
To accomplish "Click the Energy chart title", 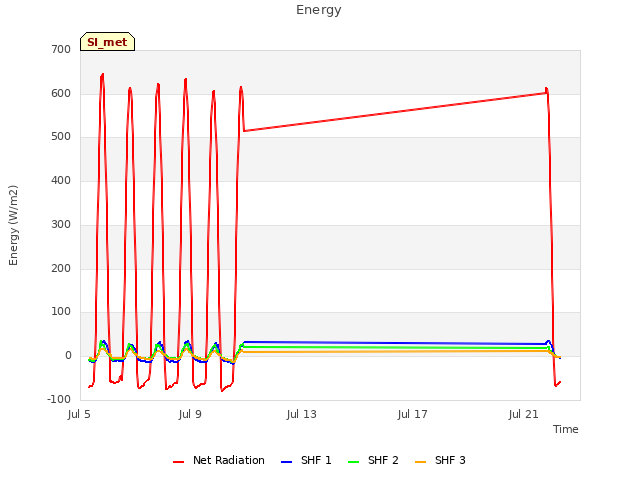I will [319, 10].
